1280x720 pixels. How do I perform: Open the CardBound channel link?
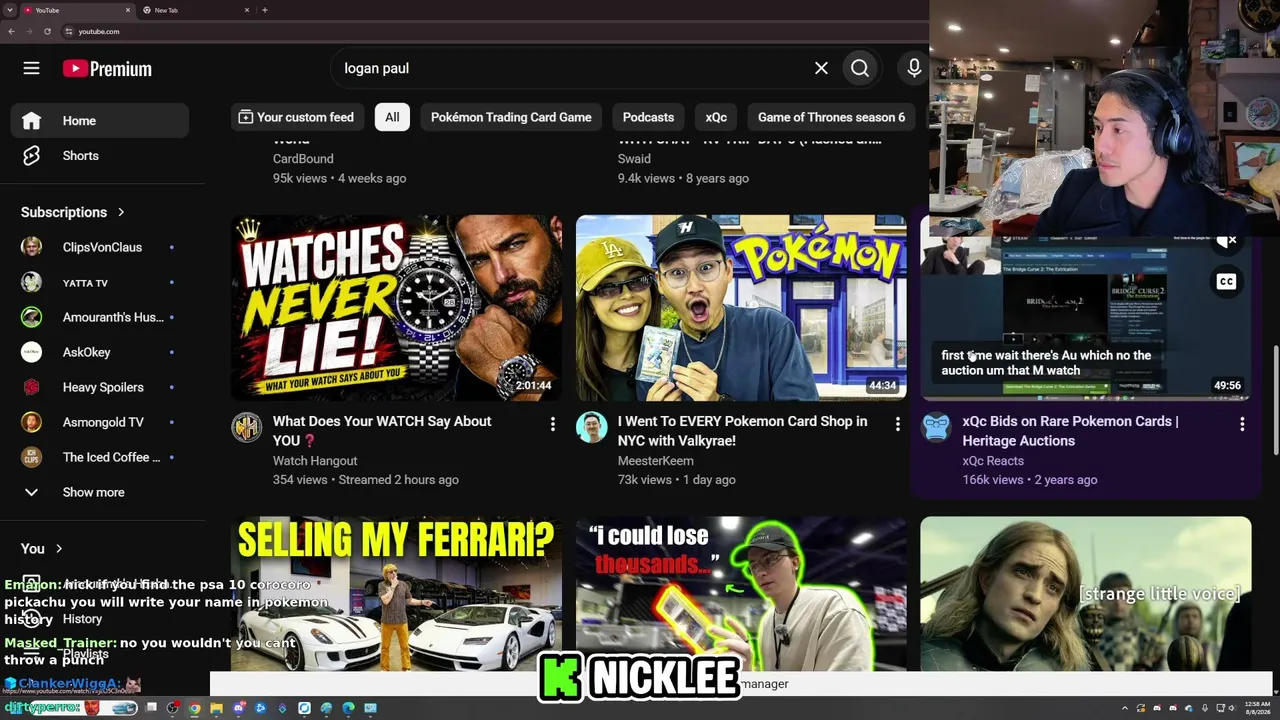click(x=303, y=158)
